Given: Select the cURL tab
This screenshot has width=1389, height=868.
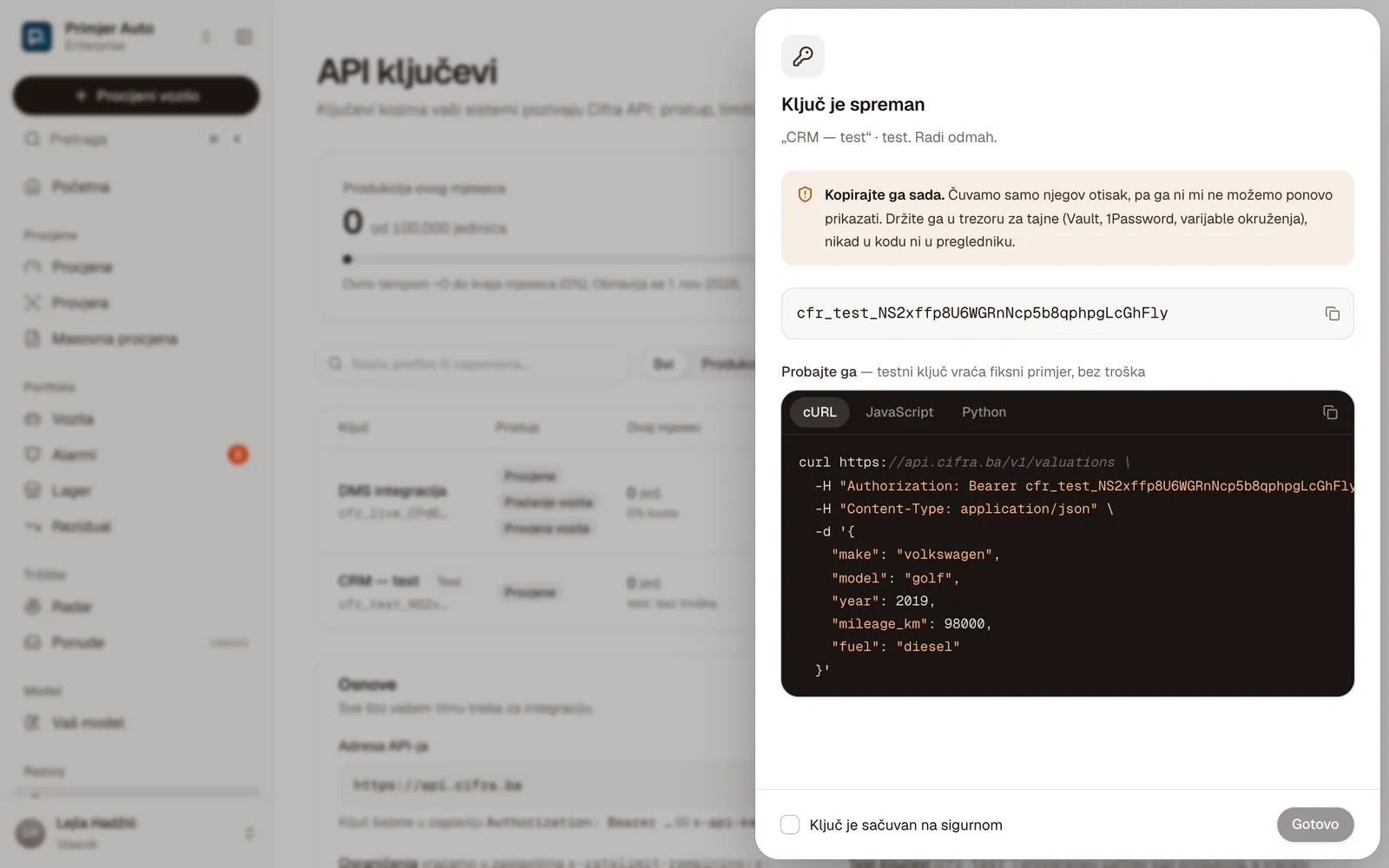Looking at the screenshot, I should tap(820, 412).
